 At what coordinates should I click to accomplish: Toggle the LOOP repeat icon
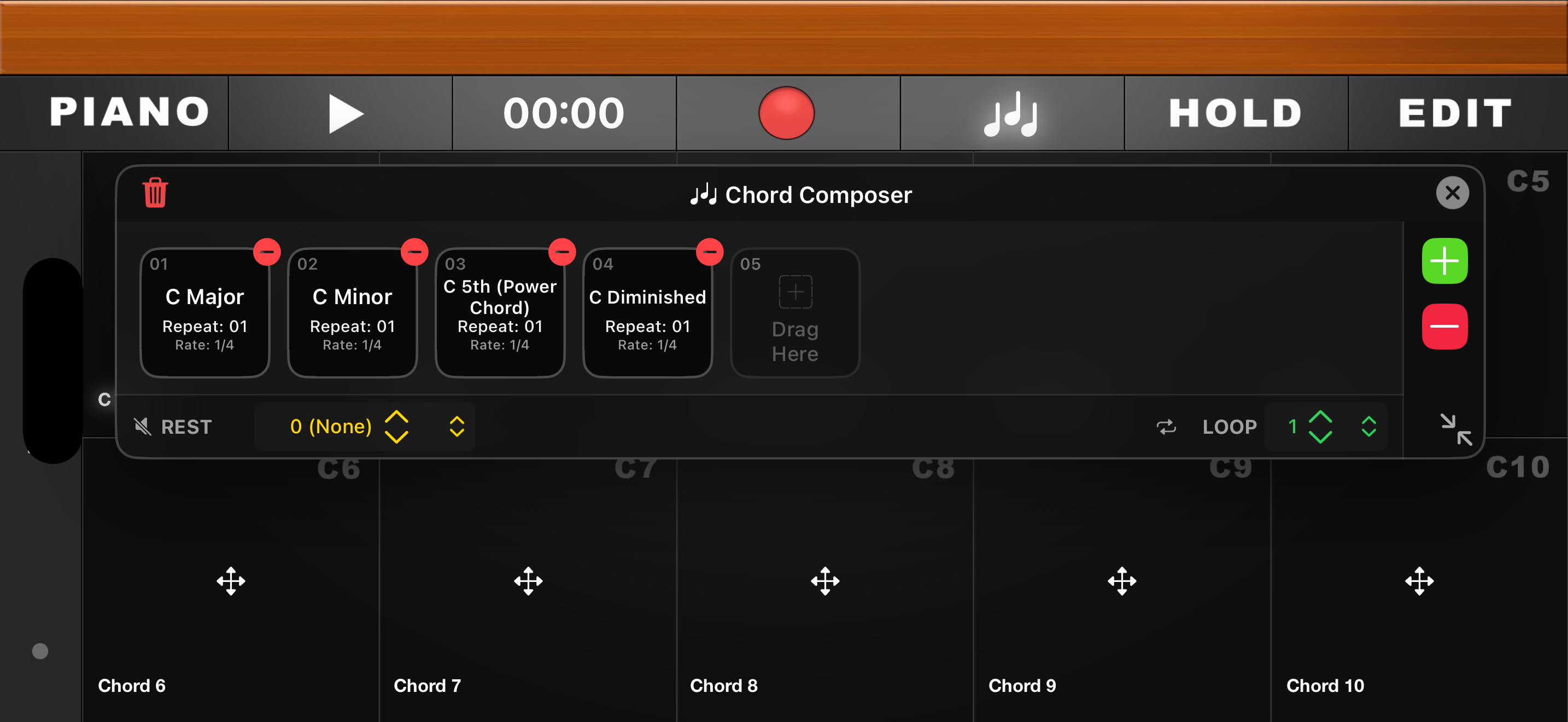1166,427
